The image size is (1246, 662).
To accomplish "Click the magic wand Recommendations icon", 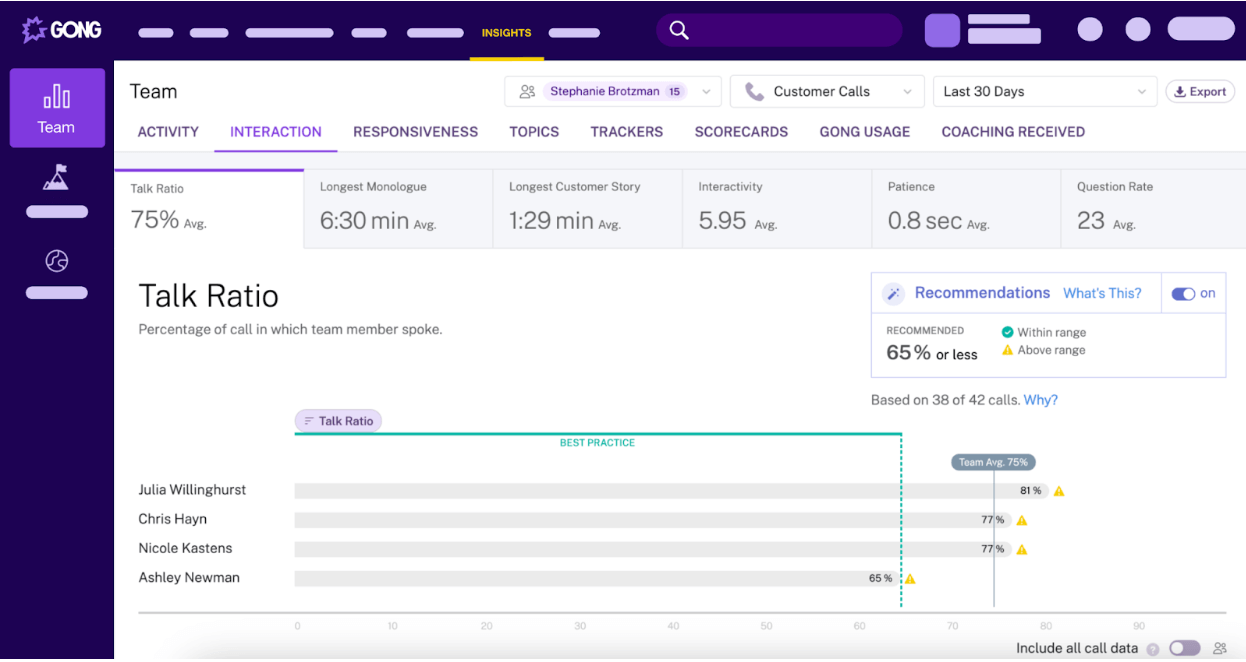I will [x=894, y=293].
